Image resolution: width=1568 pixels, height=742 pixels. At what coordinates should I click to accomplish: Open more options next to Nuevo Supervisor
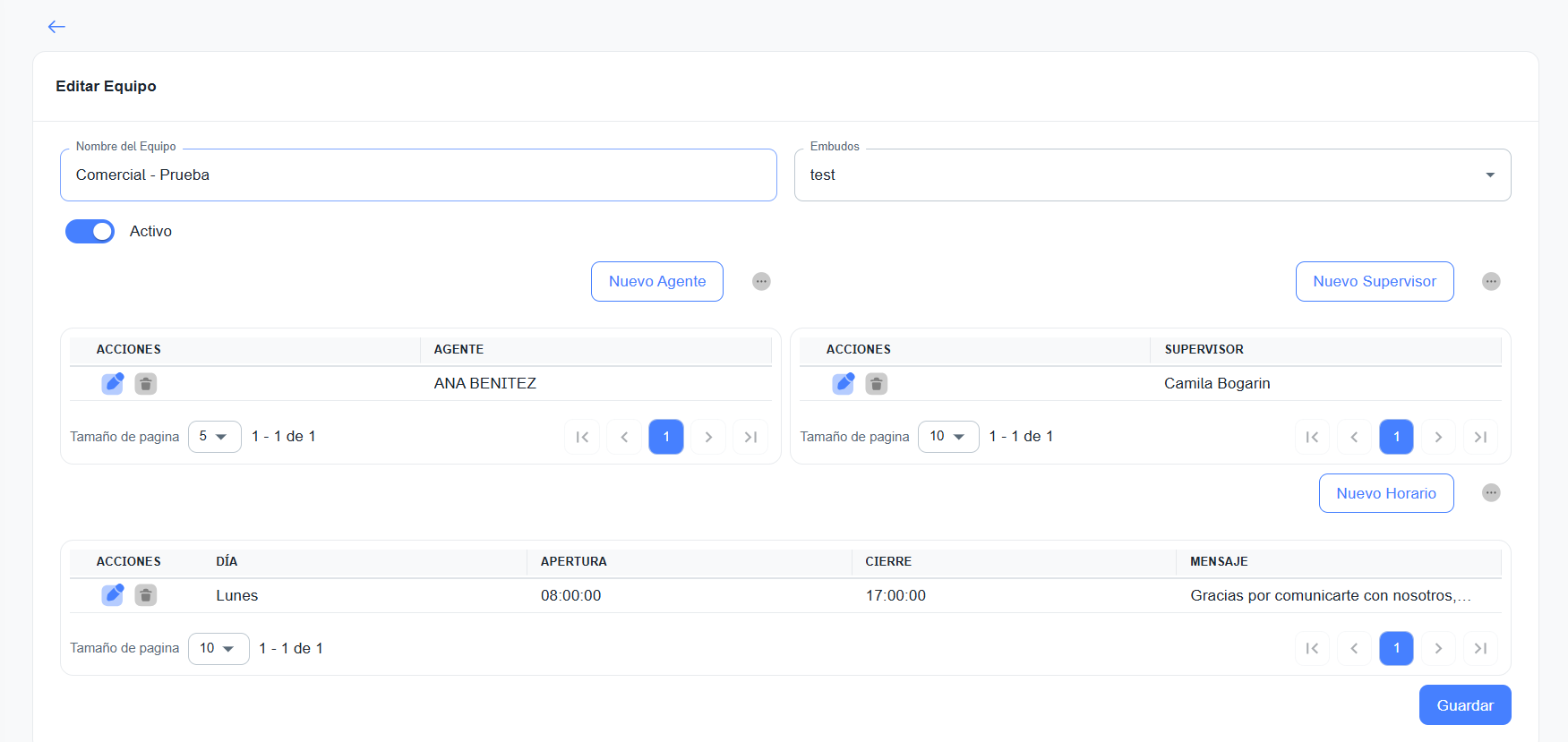click(1491, 281)
